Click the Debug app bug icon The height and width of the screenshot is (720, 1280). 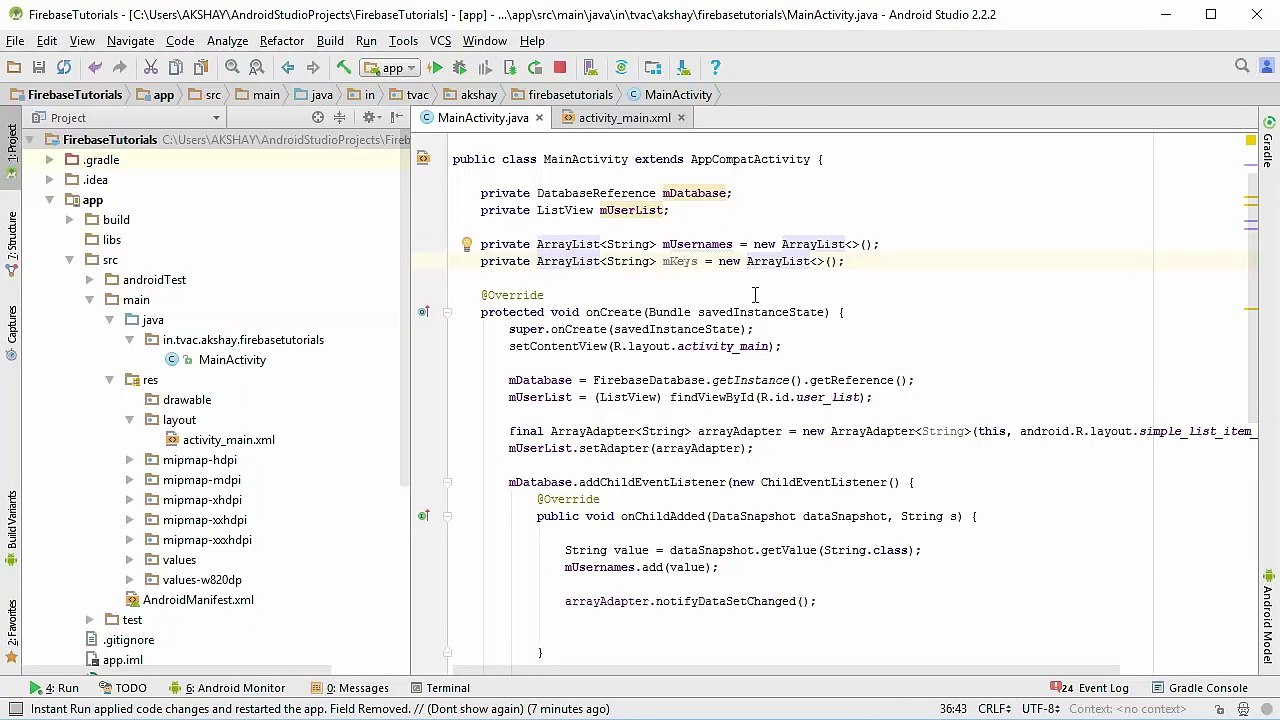(460, 67)
